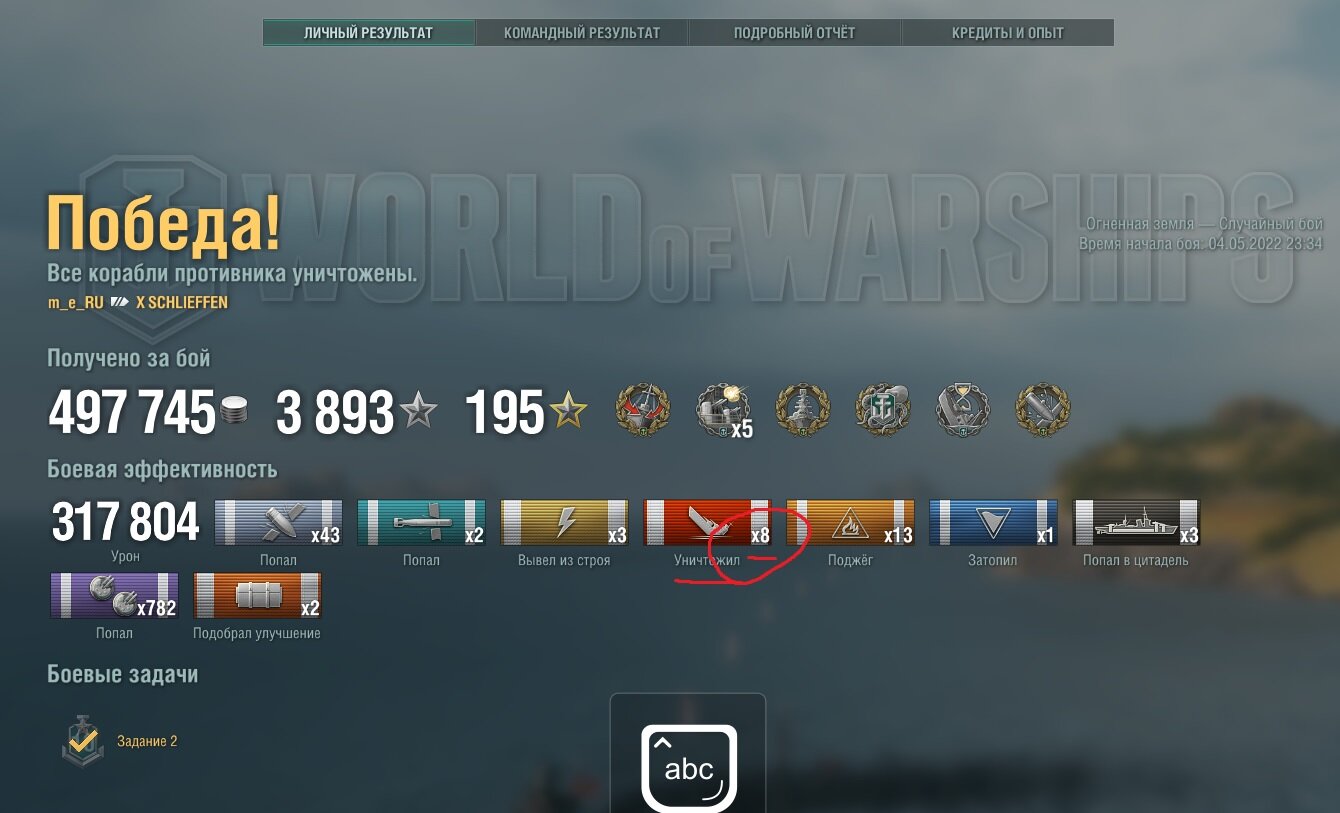Click the Поджёг x13 orange fire ribbon

coord(850,523)
